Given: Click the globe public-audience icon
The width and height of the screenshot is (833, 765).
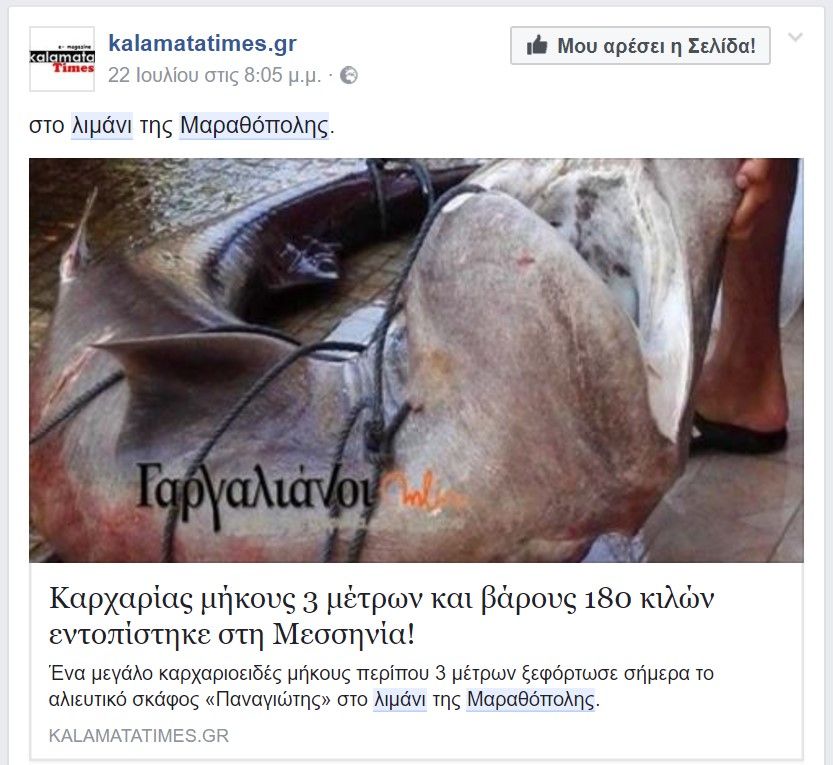Looking at the screenshot, I should [x=348, y=75].
